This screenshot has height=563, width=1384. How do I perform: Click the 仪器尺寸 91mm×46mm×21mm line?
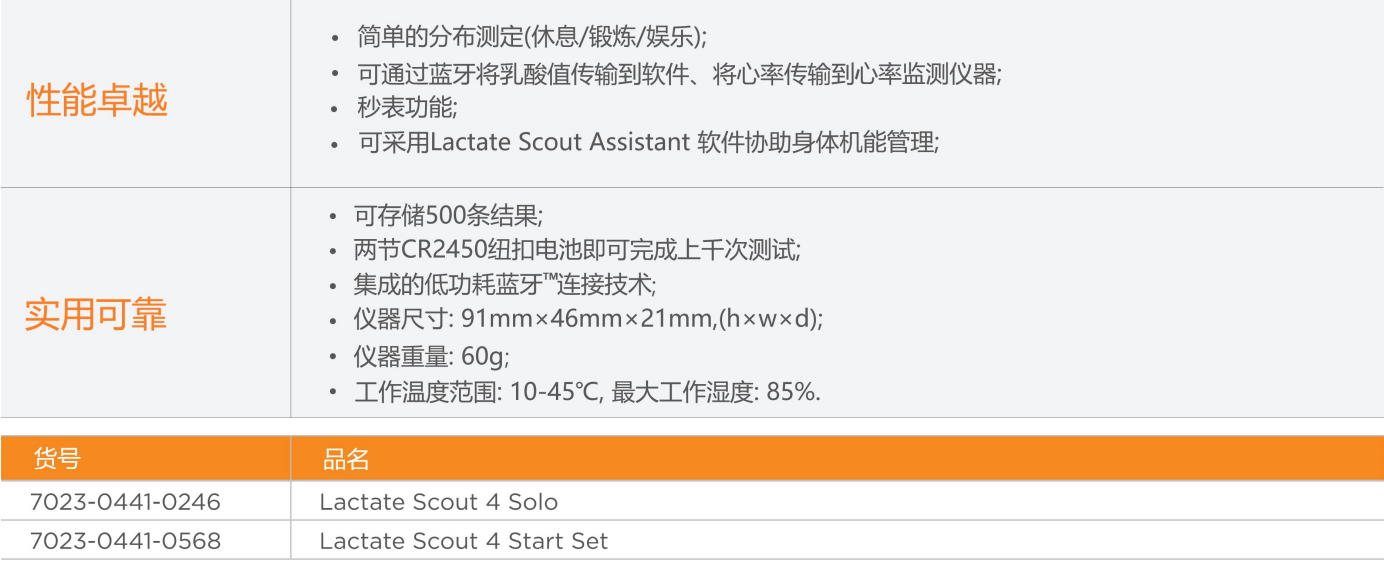589,320
